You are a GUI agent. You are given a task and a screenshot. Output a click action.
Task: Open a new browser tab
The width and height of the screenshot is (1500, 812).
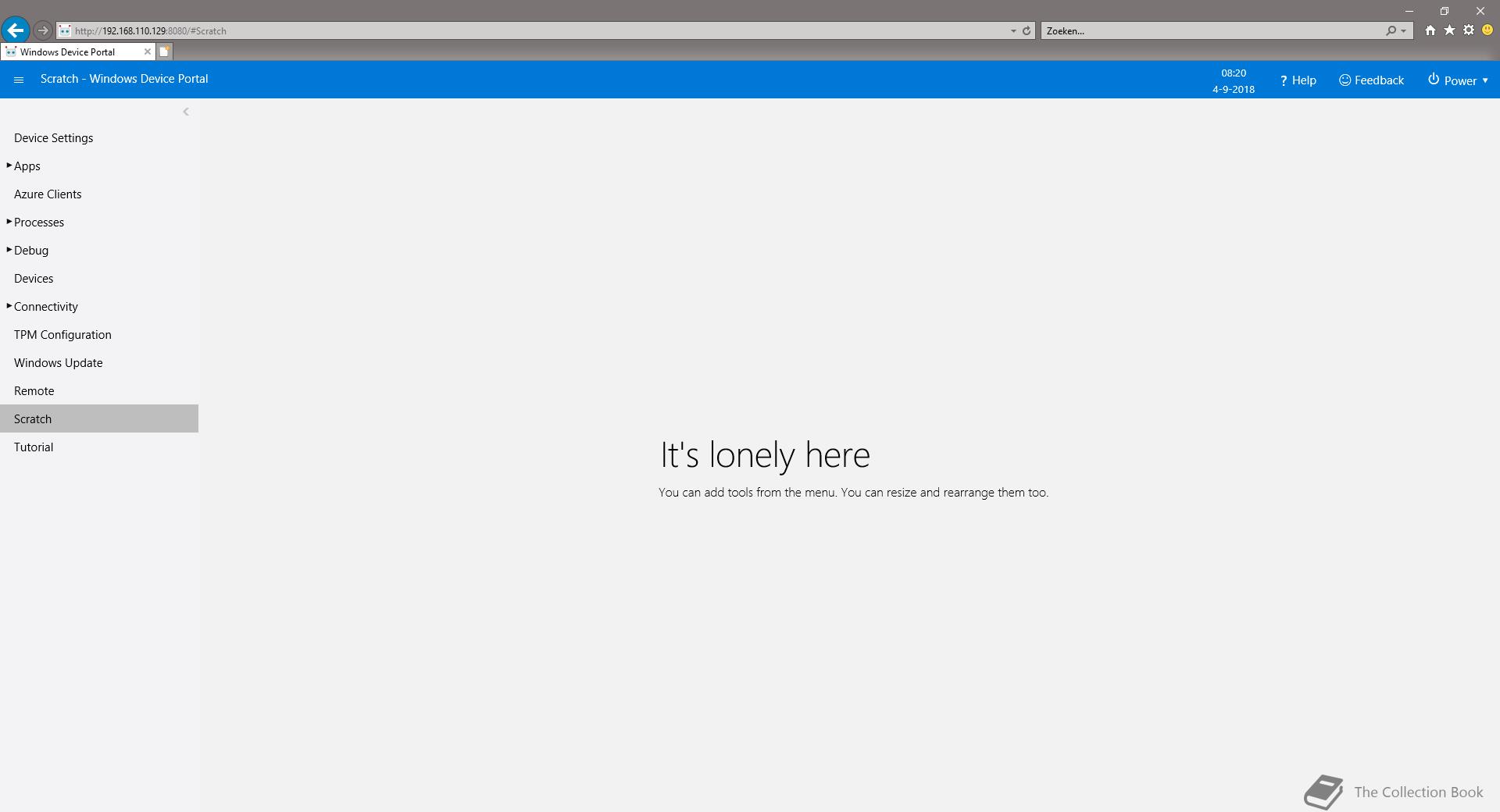164,52
